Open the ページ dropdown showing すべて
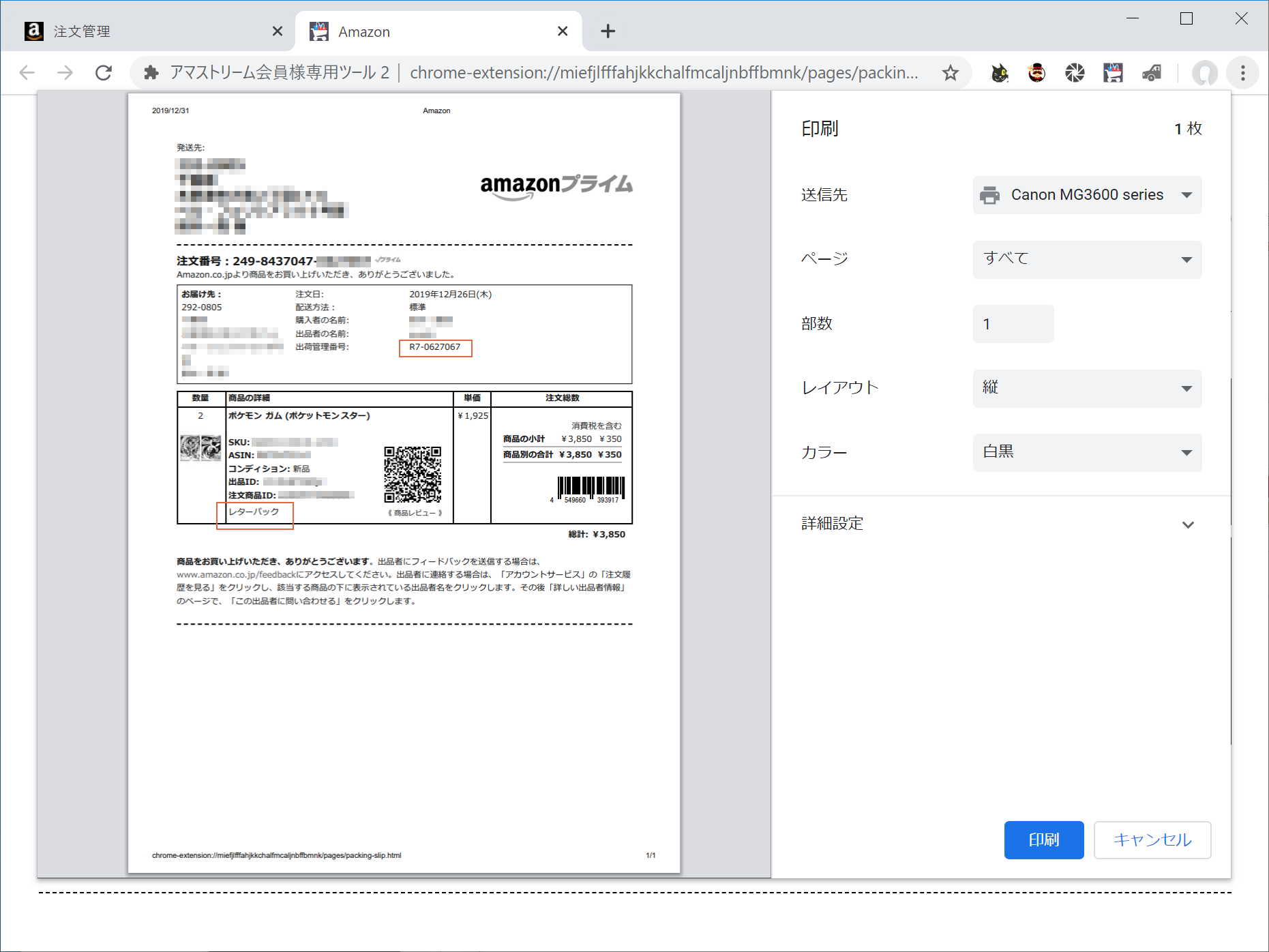Screen dimensions: 1269x952 coord(1087,259)
